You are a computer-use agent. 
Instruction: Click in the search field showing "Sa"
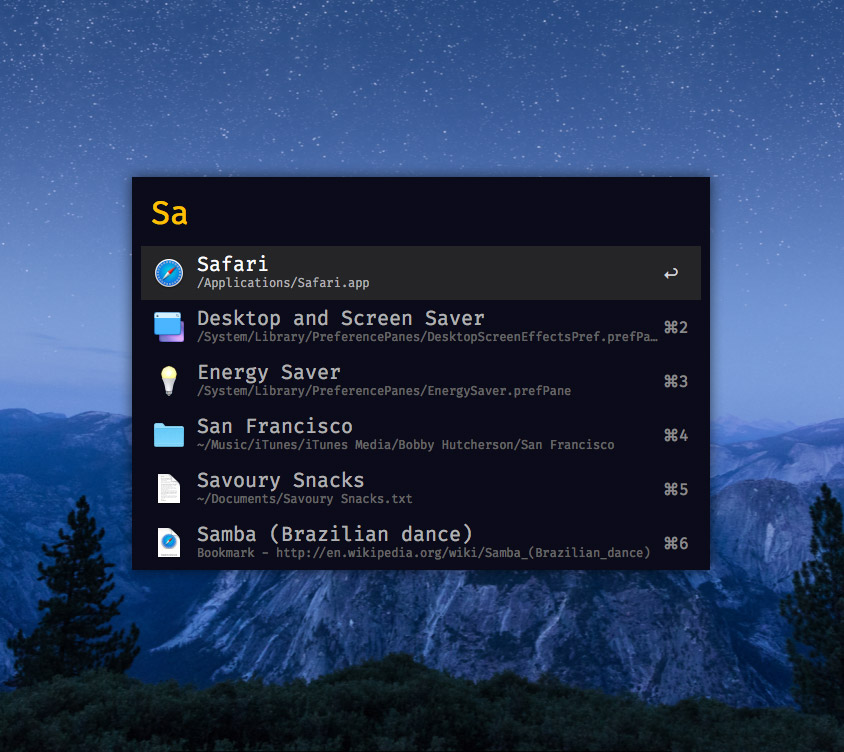(x=420, y=213)
